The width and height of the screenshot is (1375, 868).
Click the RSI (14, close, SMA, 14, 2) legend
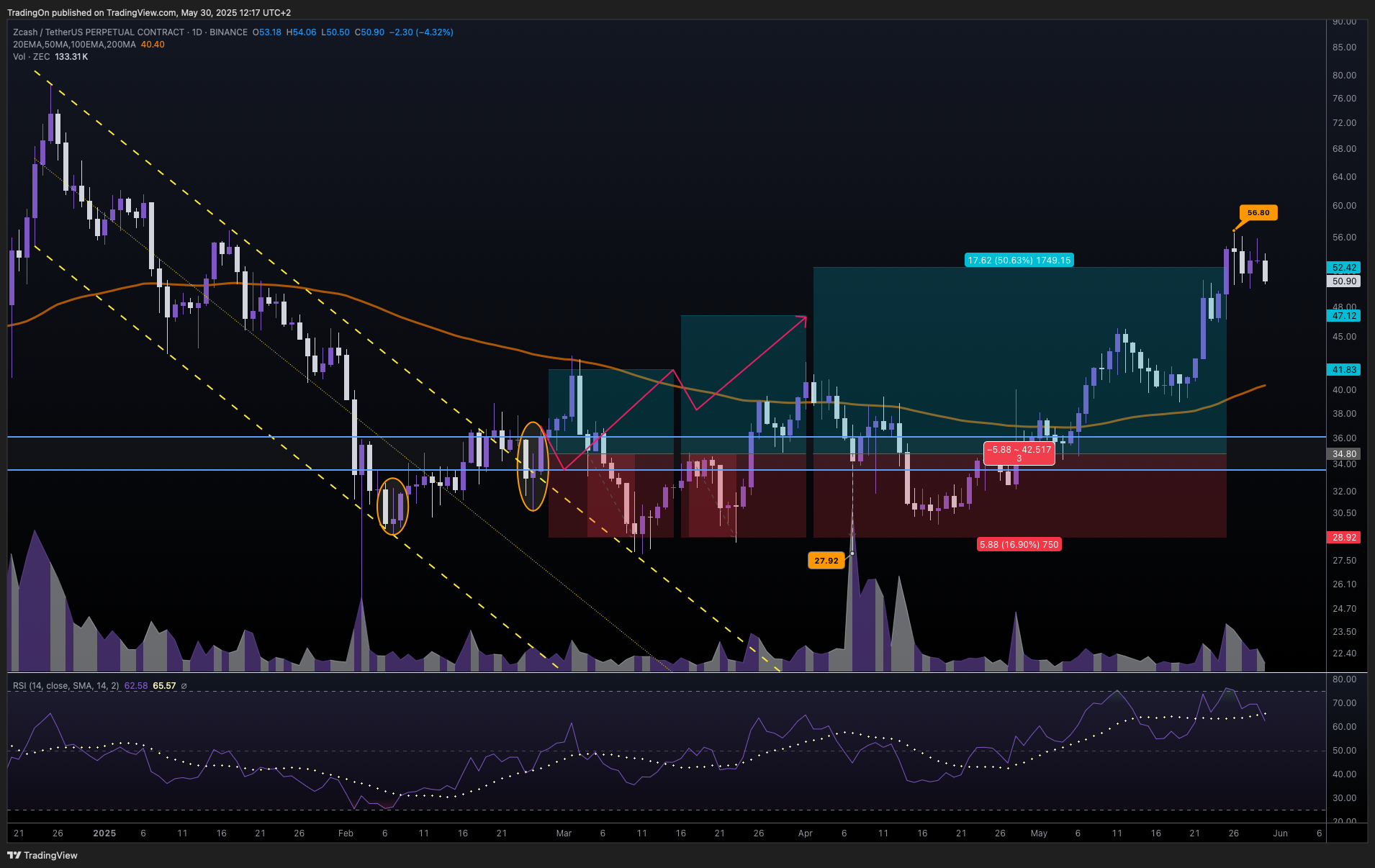pyautogui.click(x=66, y=686)
